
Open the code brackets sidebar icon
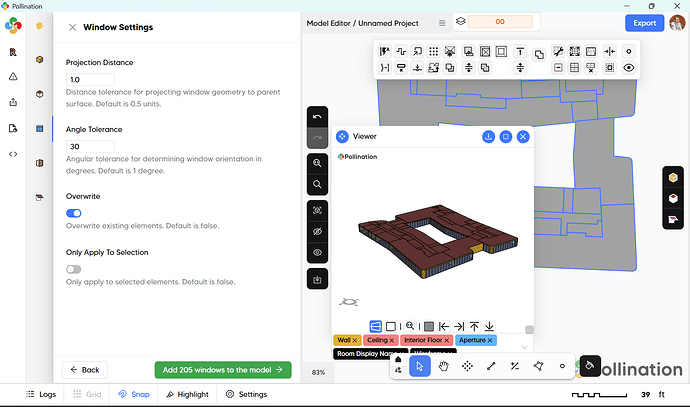pyautogui.click(x=13, y=153)
